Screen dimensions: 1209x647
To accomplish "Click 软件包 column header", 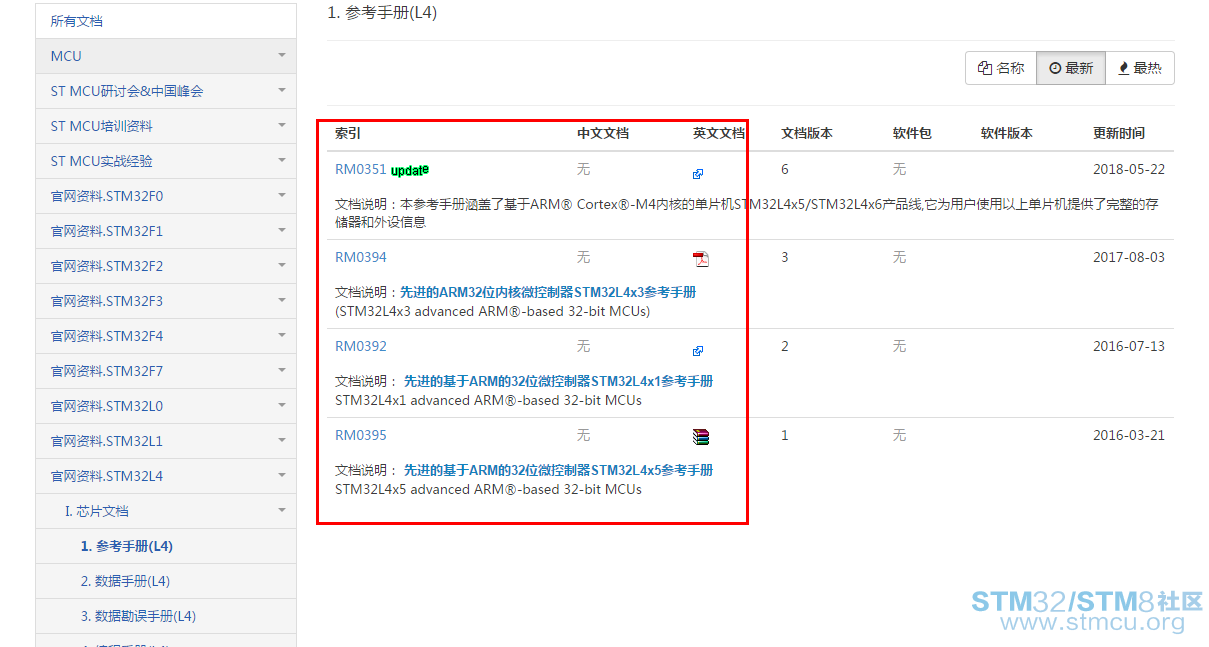I will coord(912,133).
